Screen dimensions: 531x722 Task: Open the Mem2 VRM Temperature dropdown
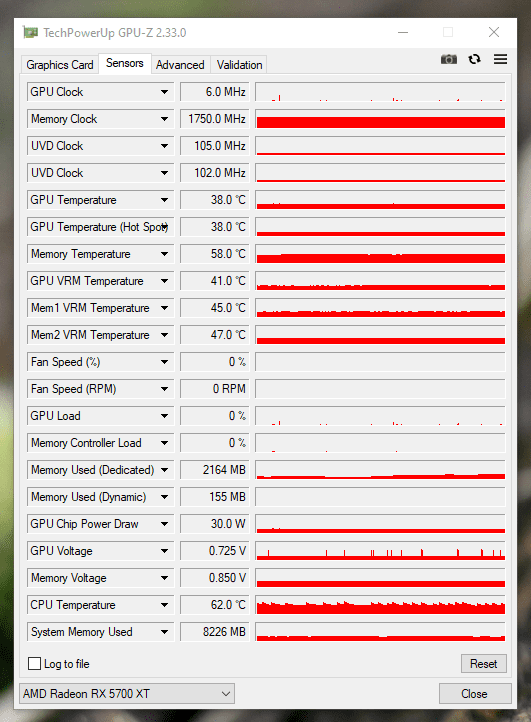click(x=164, y=335)
